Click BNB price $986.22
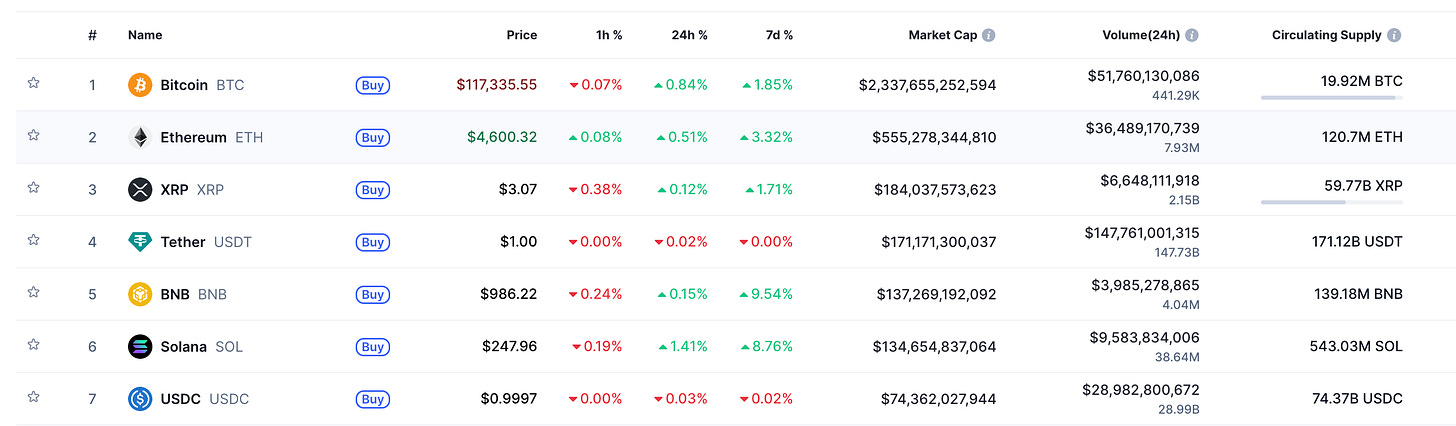This screenshot has width=1456, height=426. tap(509, 294)
